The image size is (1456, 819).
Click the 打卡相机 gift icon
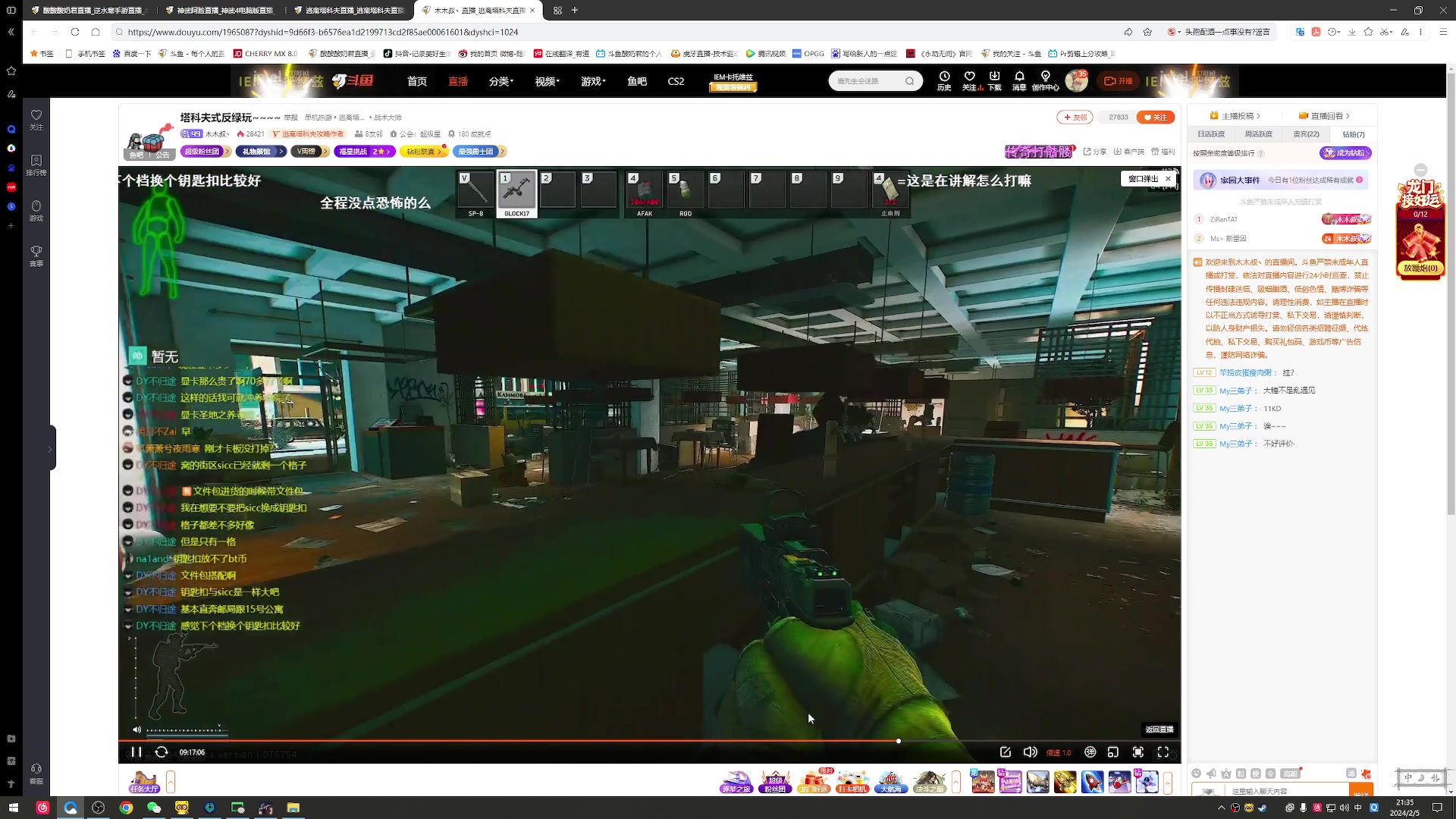tap(852, 782)
